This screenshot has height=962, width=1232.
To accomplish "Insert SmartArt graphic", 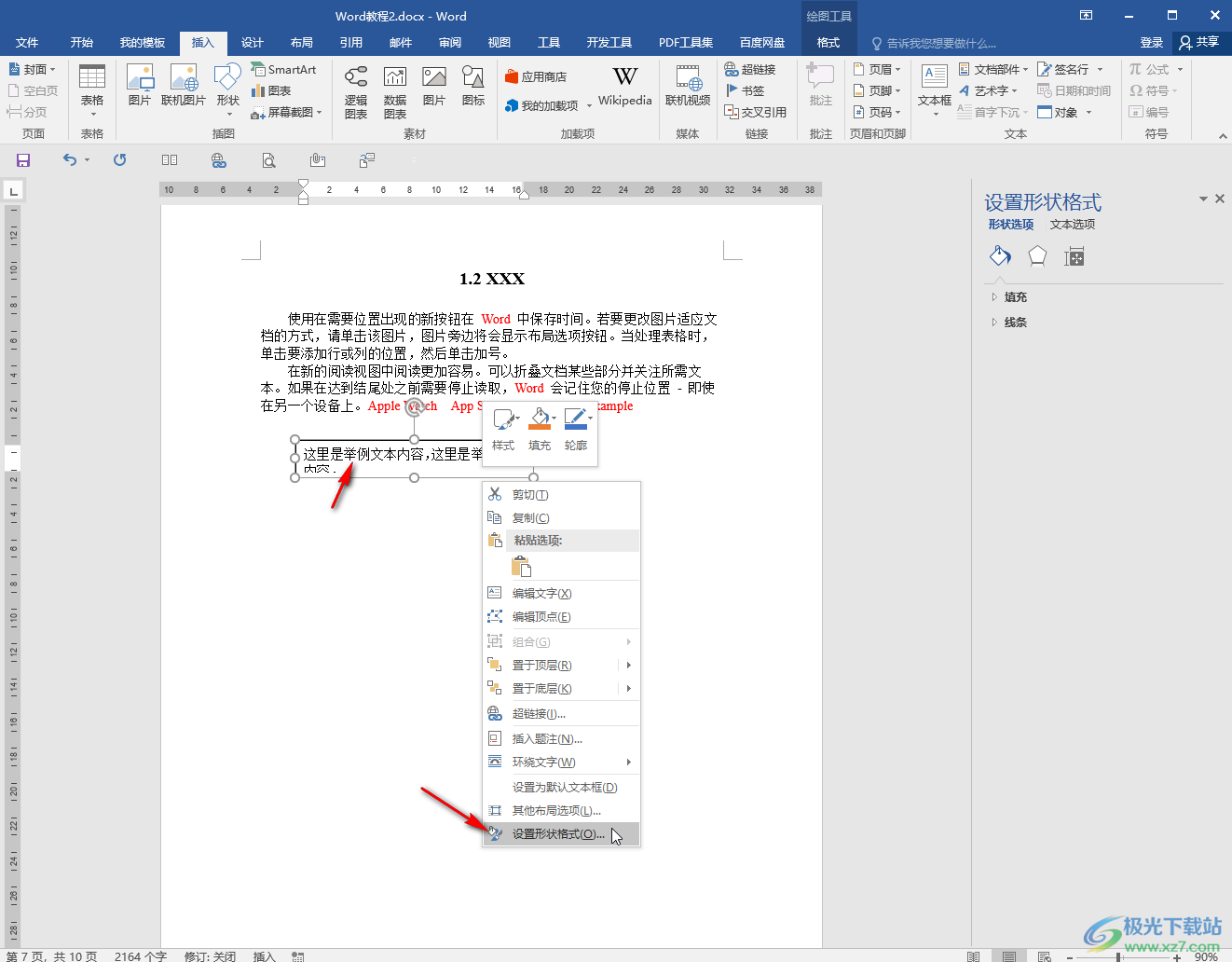I will point(283,70).
